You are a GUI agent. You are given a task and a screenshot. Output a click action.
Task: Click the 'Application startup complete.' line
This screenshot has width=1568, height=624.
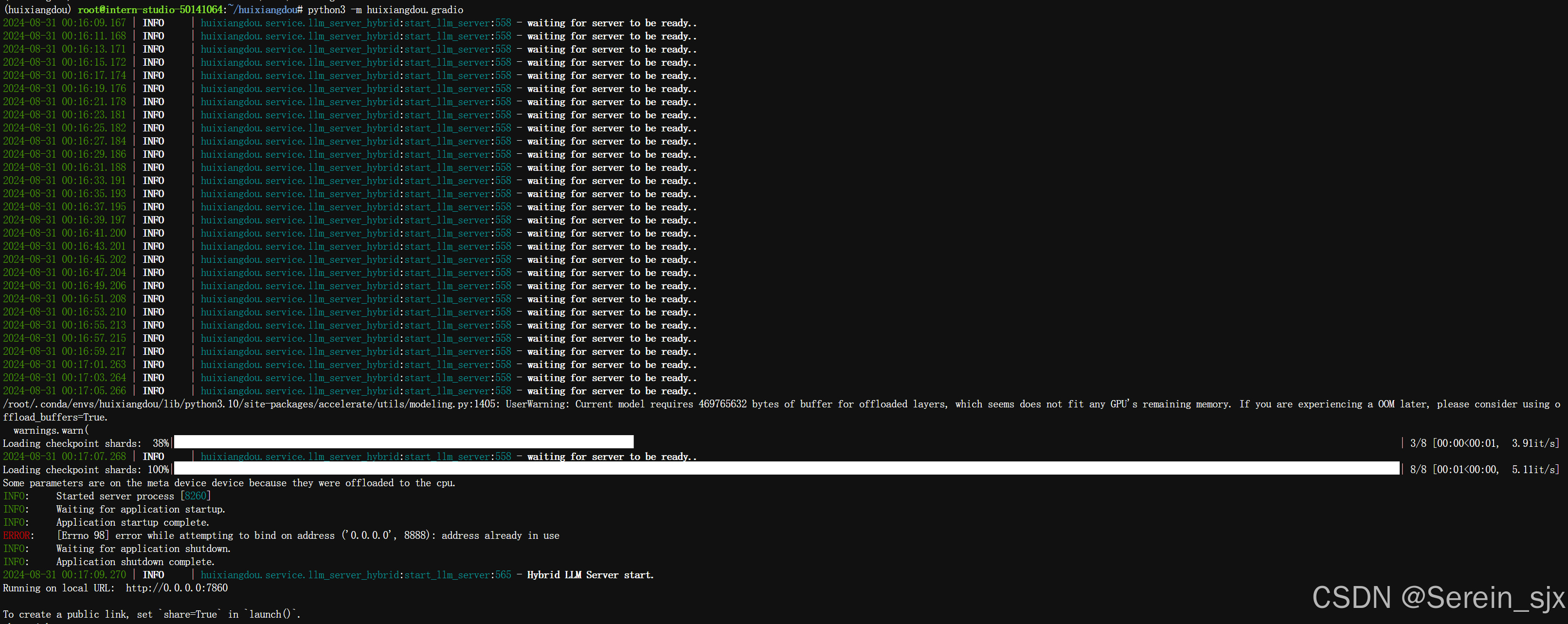pyautogui.click(x=132, y=522)
